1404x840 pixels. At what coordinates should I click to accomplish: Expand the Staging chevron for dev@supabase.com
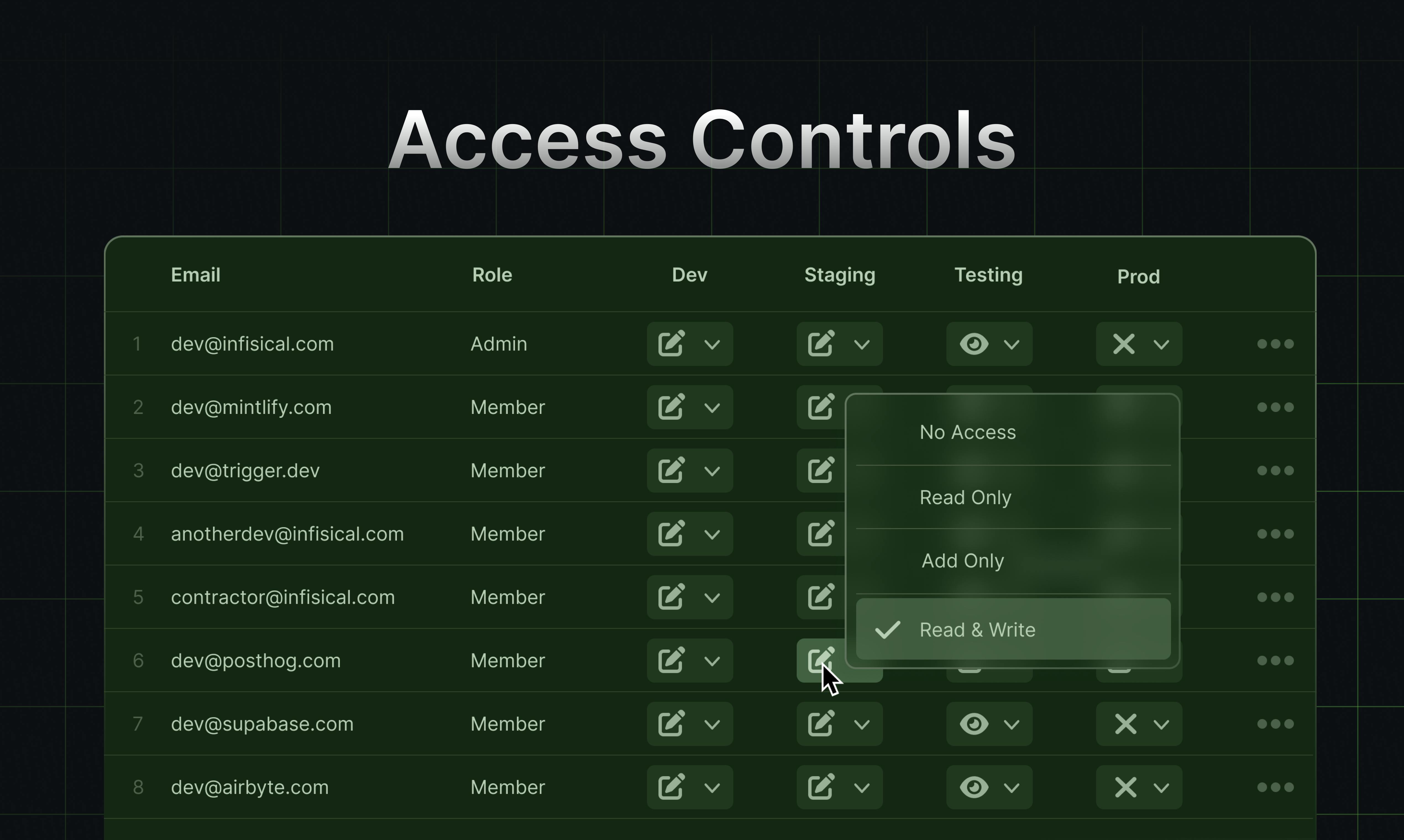click(862, 725)
